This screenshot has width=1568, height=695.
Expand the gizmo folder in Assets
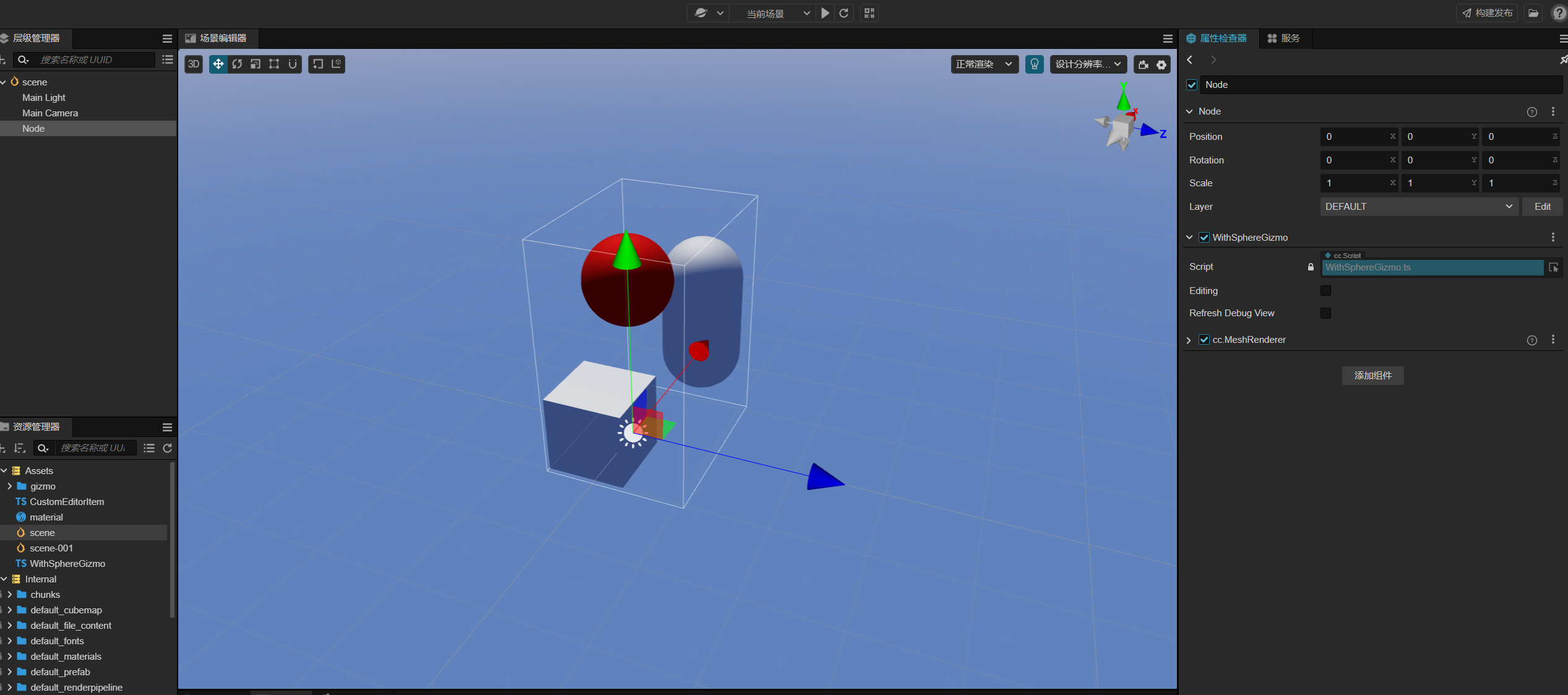[x=9, y=486]
